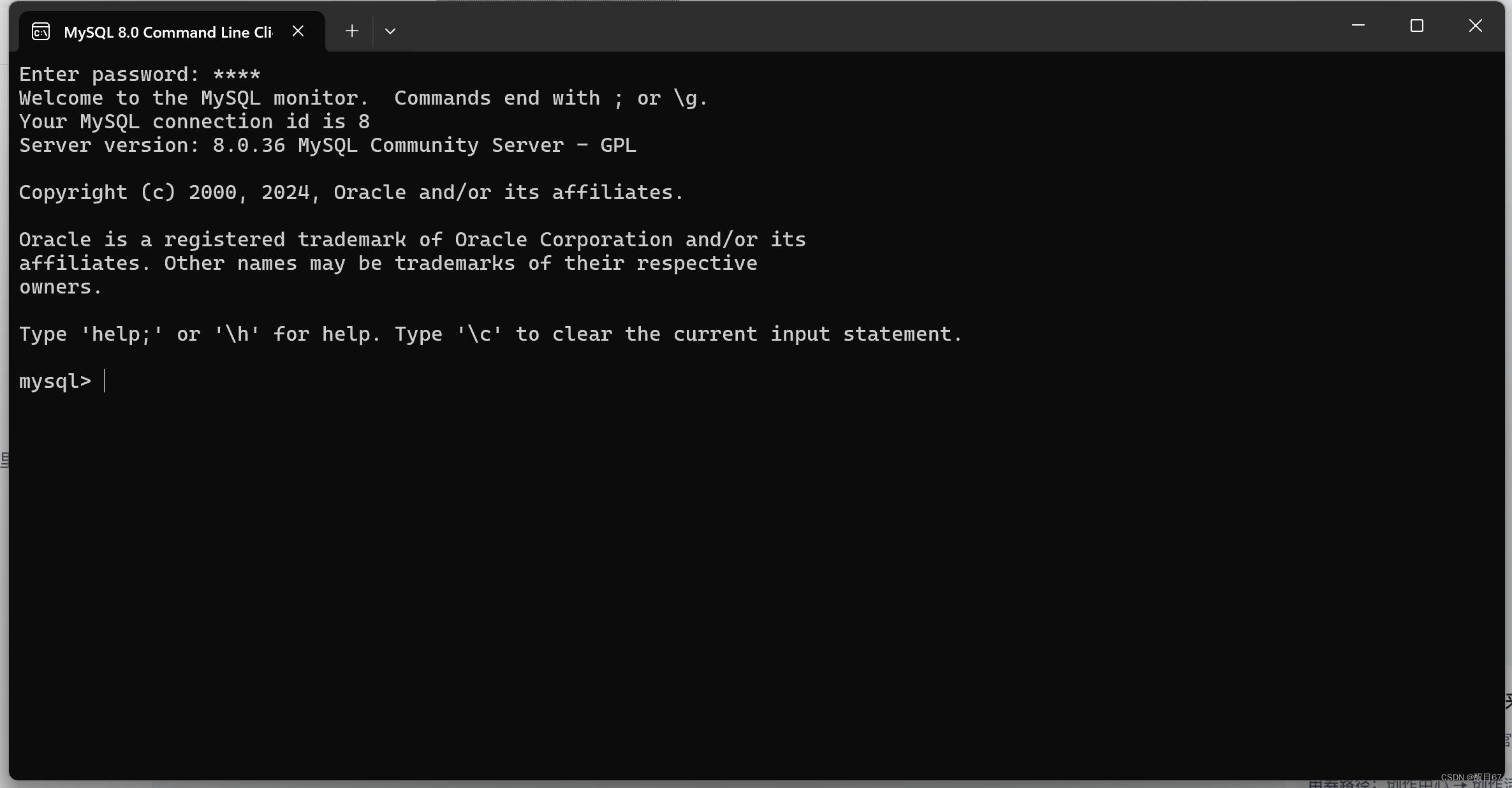This screenshot has width=1512, height=788.
Task: Open the tab dropdown chevron
Action: pos(390,31)
